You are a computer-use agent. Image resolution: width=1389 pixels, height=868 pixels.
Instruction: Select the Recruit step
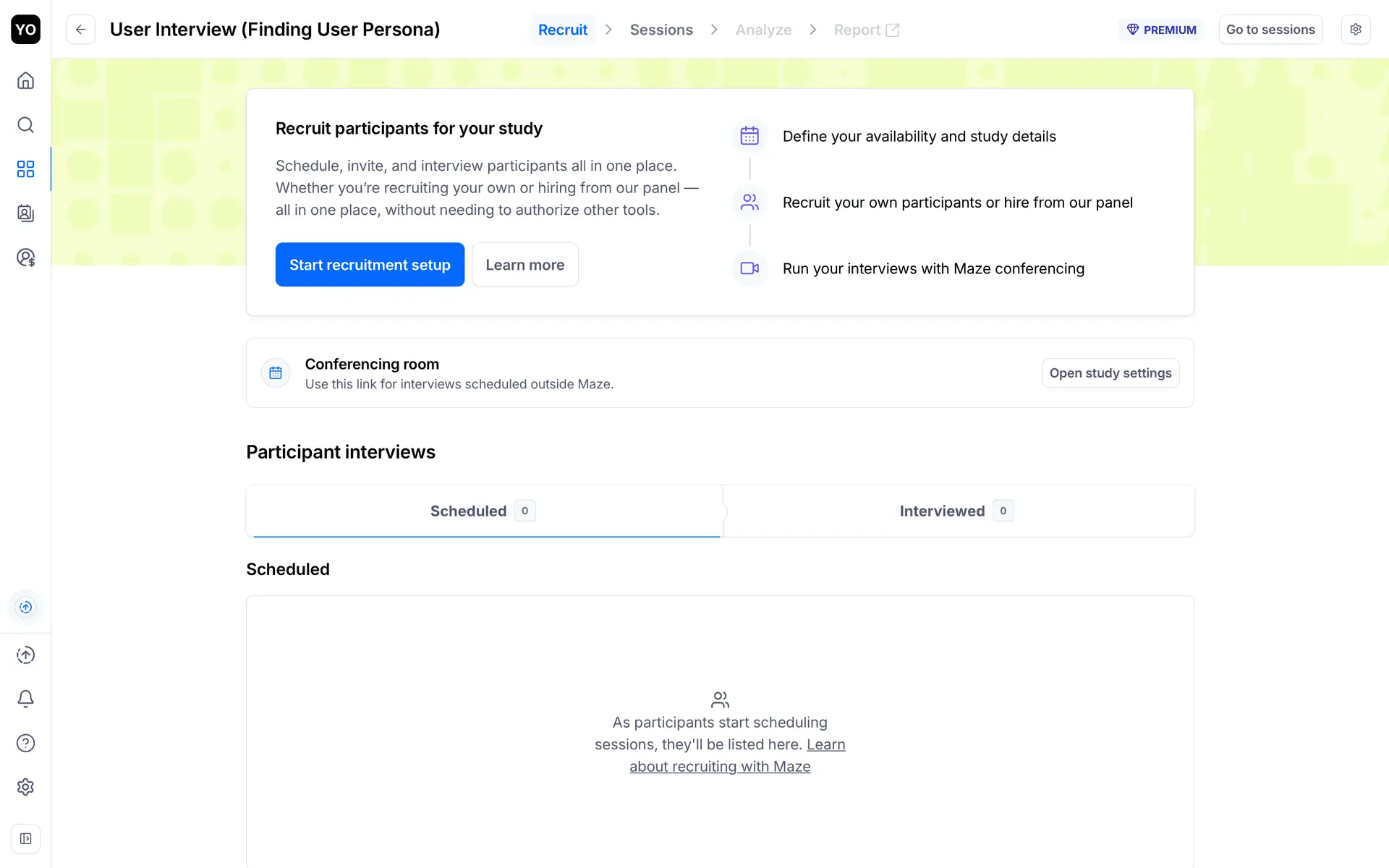[x=563, y=30]
